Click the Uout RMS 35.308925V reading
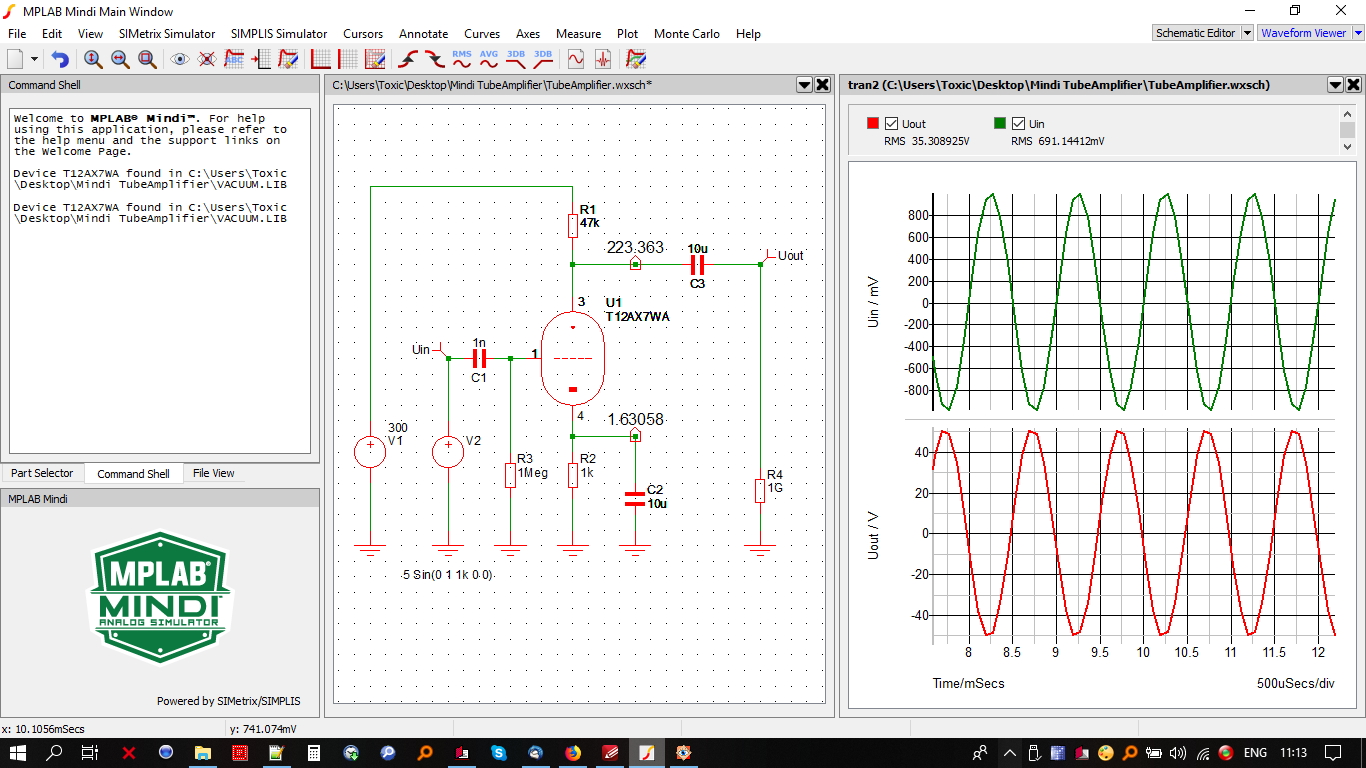1366x768 pixels. coord(926,141)
